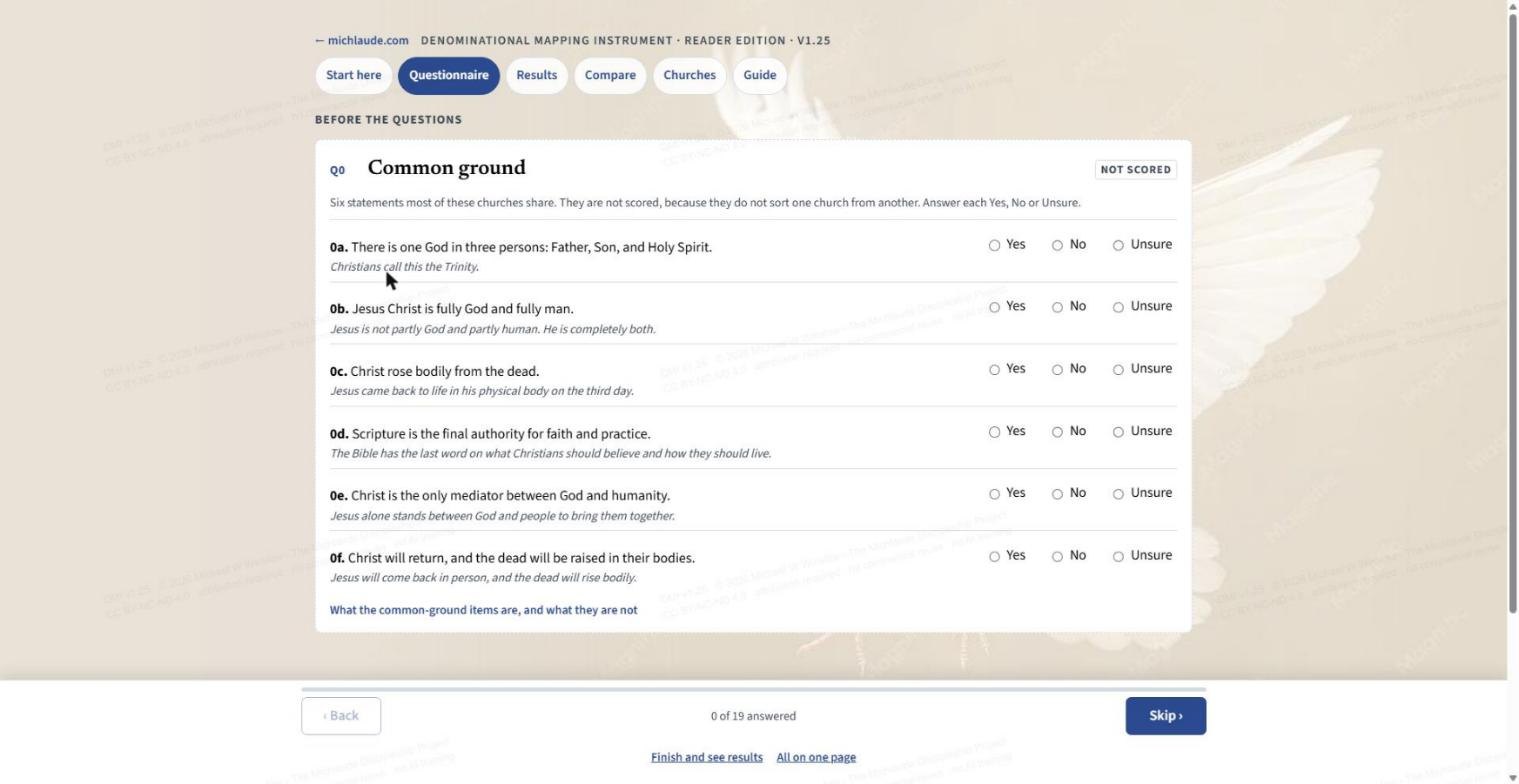Answer Unsure for 0e only mediator
The width and height of the screenshot is (1519, 784).
click(x=1118, y=494)
